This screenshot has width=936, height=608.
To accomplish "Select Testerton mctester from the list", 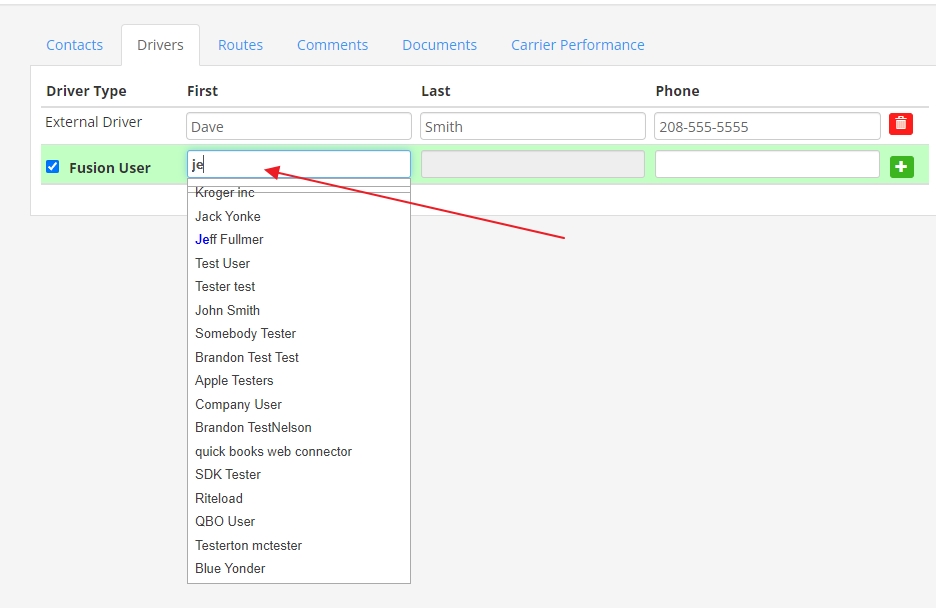I will point(248,545).
